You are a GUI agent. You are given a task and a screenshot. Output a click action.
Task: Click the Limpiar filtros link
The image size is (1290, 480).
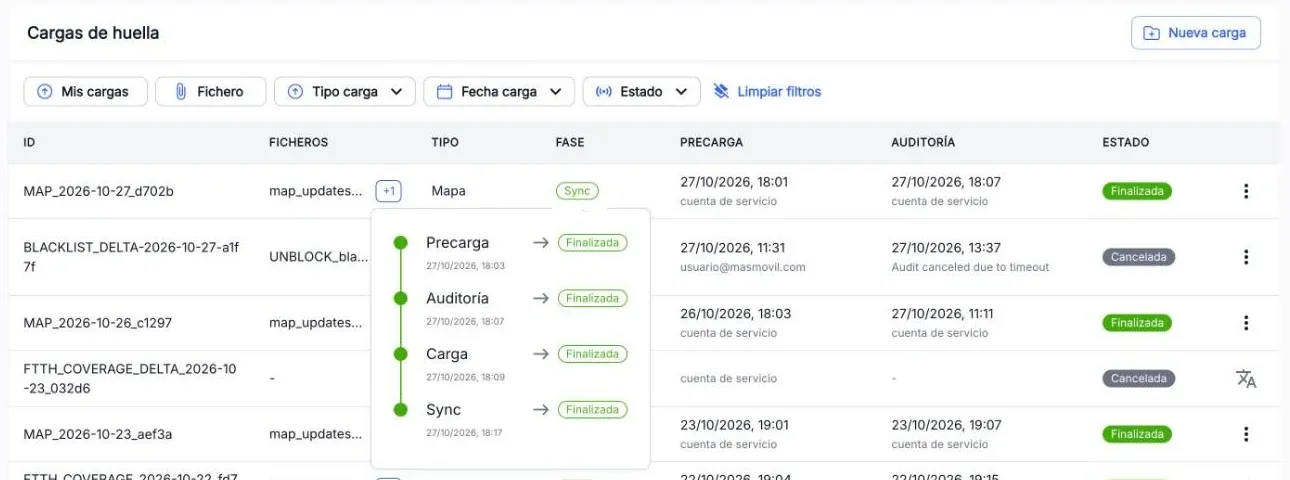(768, 91)
